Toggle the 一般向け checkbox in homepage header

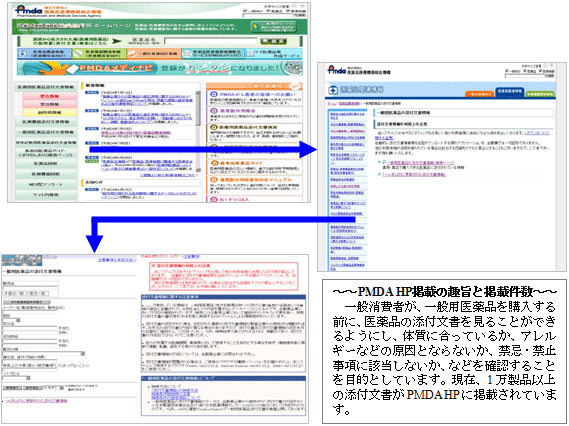pos(246,11)
